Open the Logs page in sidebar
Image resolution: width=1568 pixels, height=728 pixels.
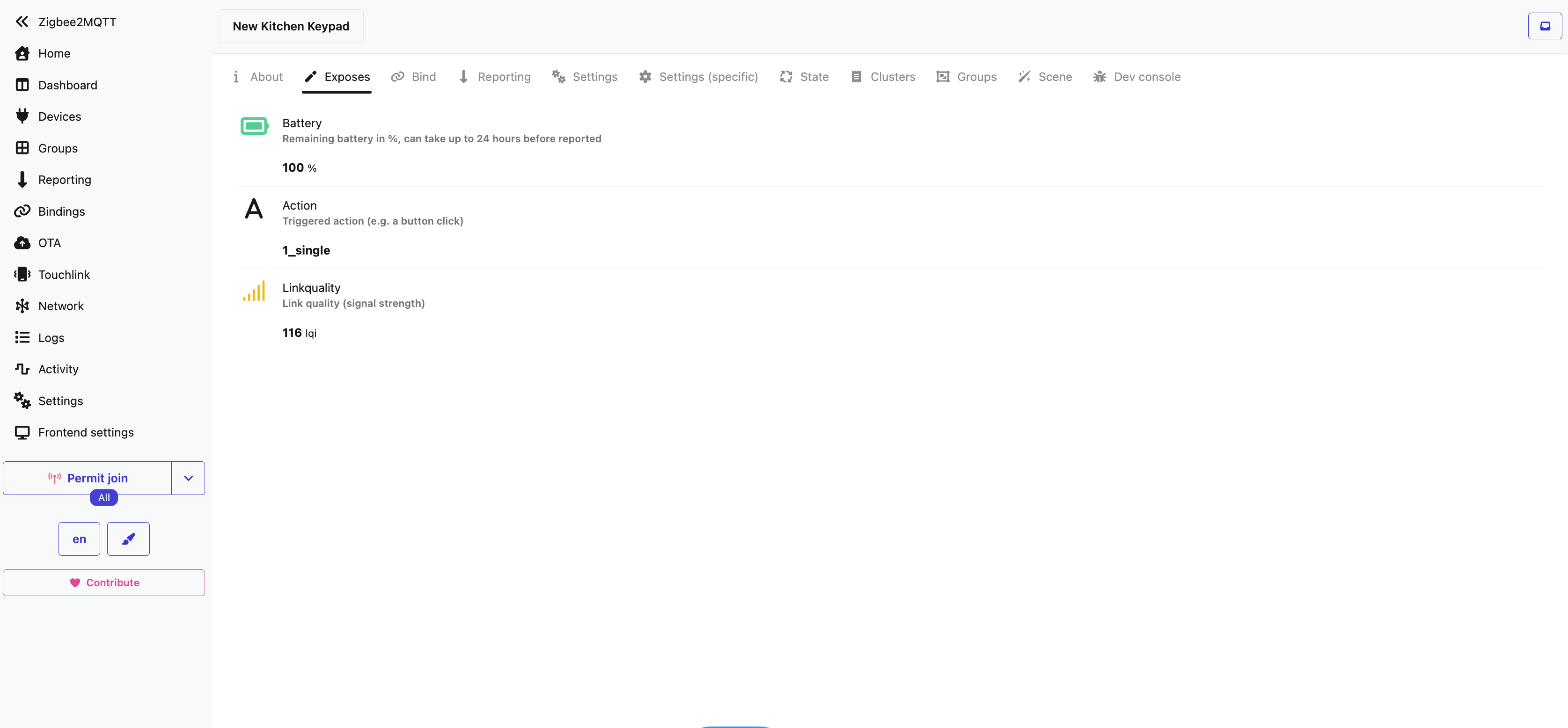[x=51, y=338]
